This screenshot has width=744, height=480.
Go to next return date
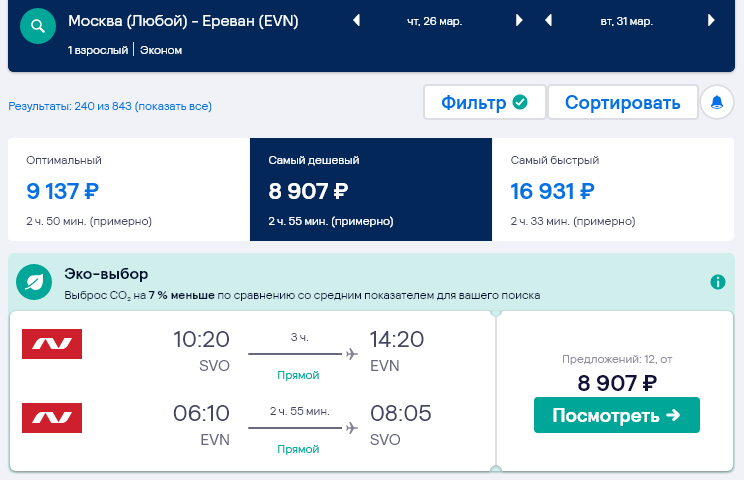coord(710,21)
